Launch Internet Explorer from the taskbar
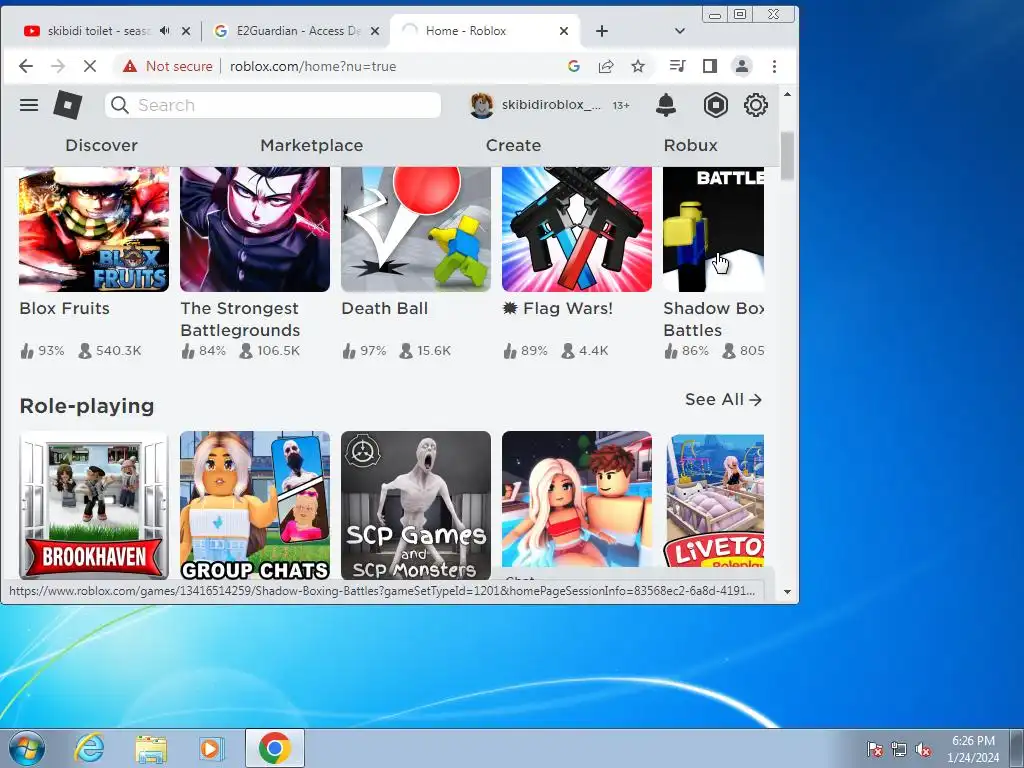The image size is (1024, 768). point(89,748)
